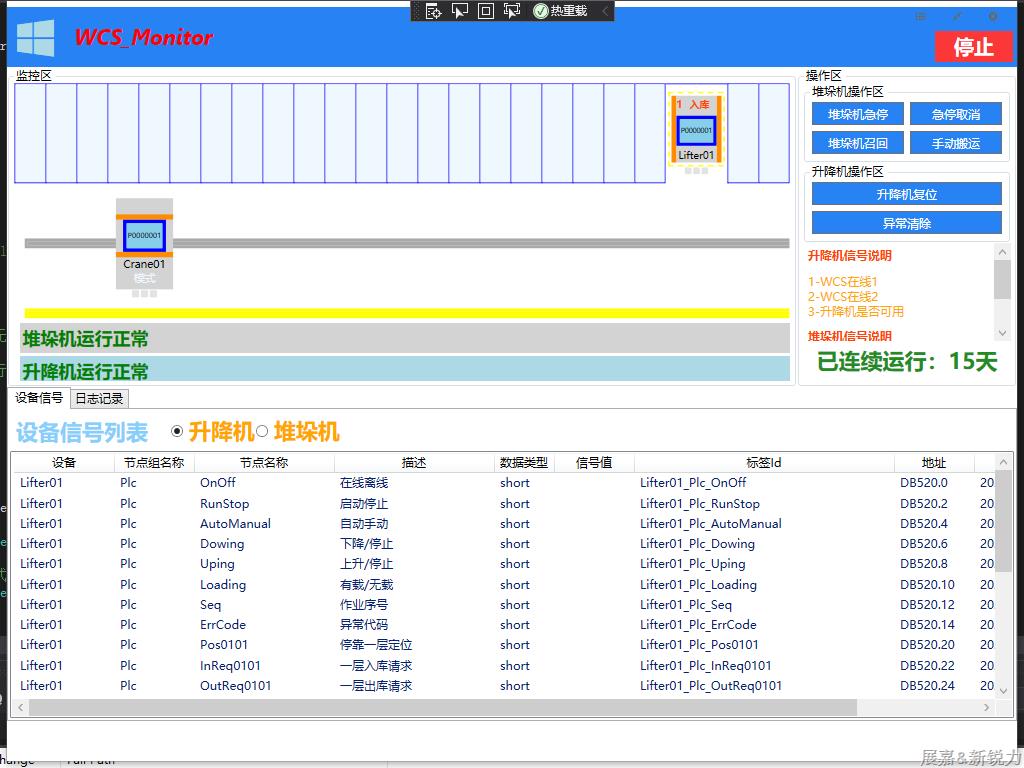Click the 升降机复位 reset button
Image resolution: width=1024 pixels, height=768 pixels.
(x=906, y=194)
